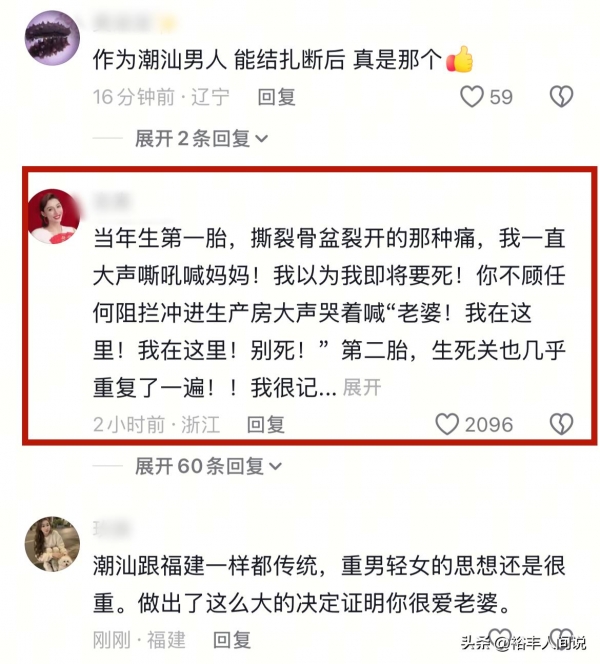Dislike the 潮汕男人 comment via broken heart
The height and width of the screenshot is (664, 600).
click(561, 97)
